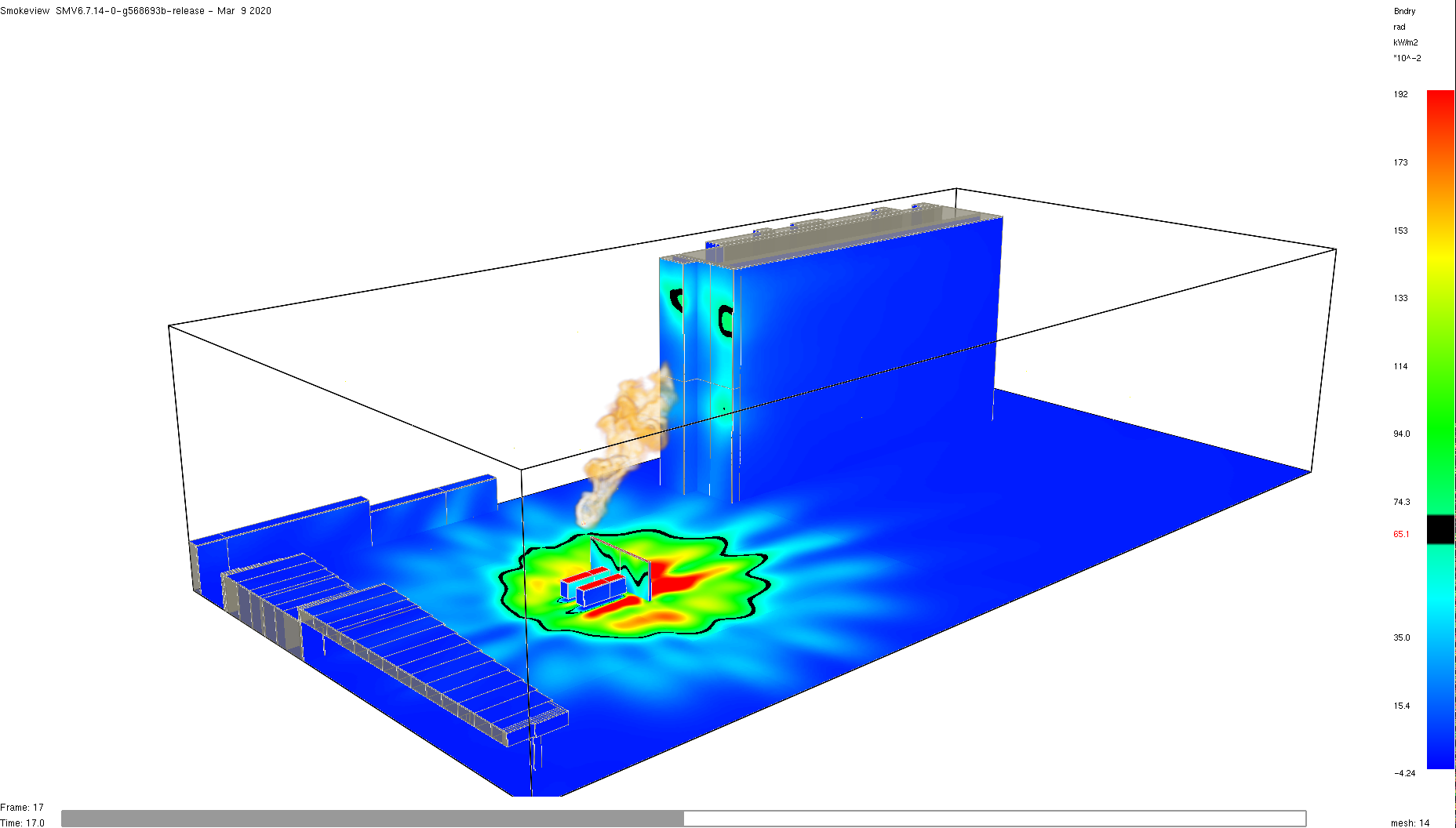Click the timebar's current position edge
The height and width of the screenshot is (828, 1456).
(x=683, y=819)
